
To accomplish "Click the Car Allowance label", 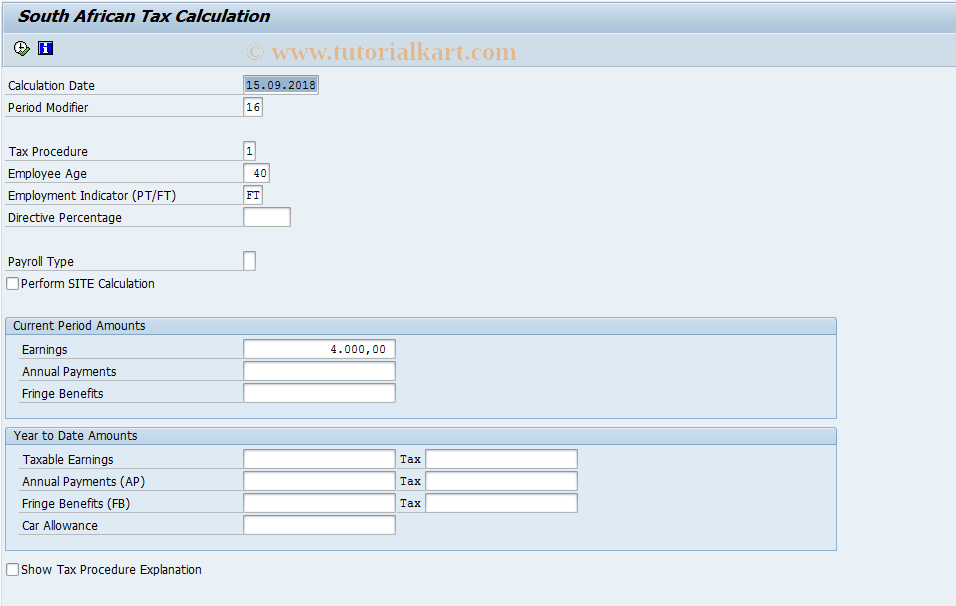I will 60,526.
